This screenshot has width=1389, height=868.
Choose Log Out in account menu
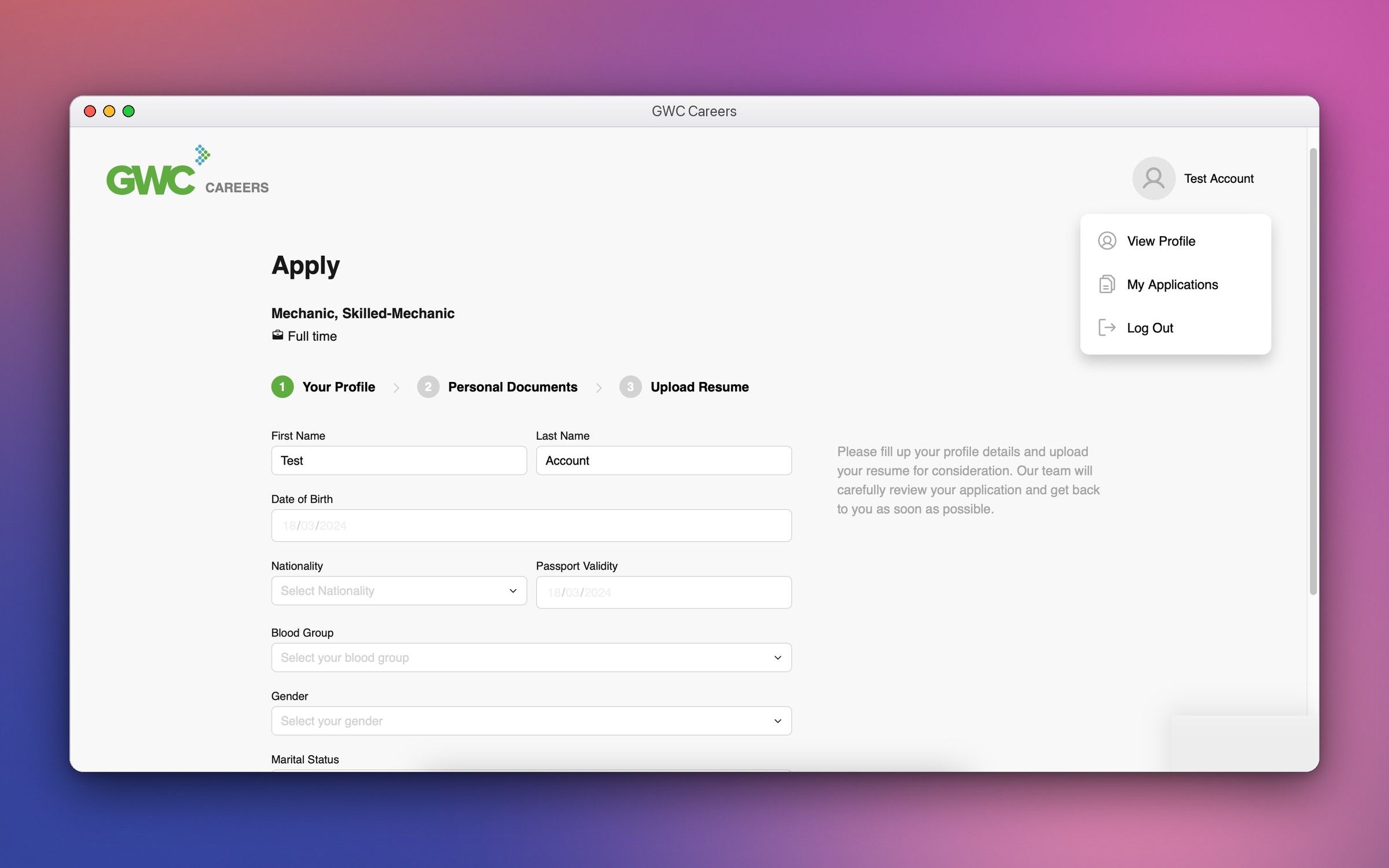[1175, 328]
